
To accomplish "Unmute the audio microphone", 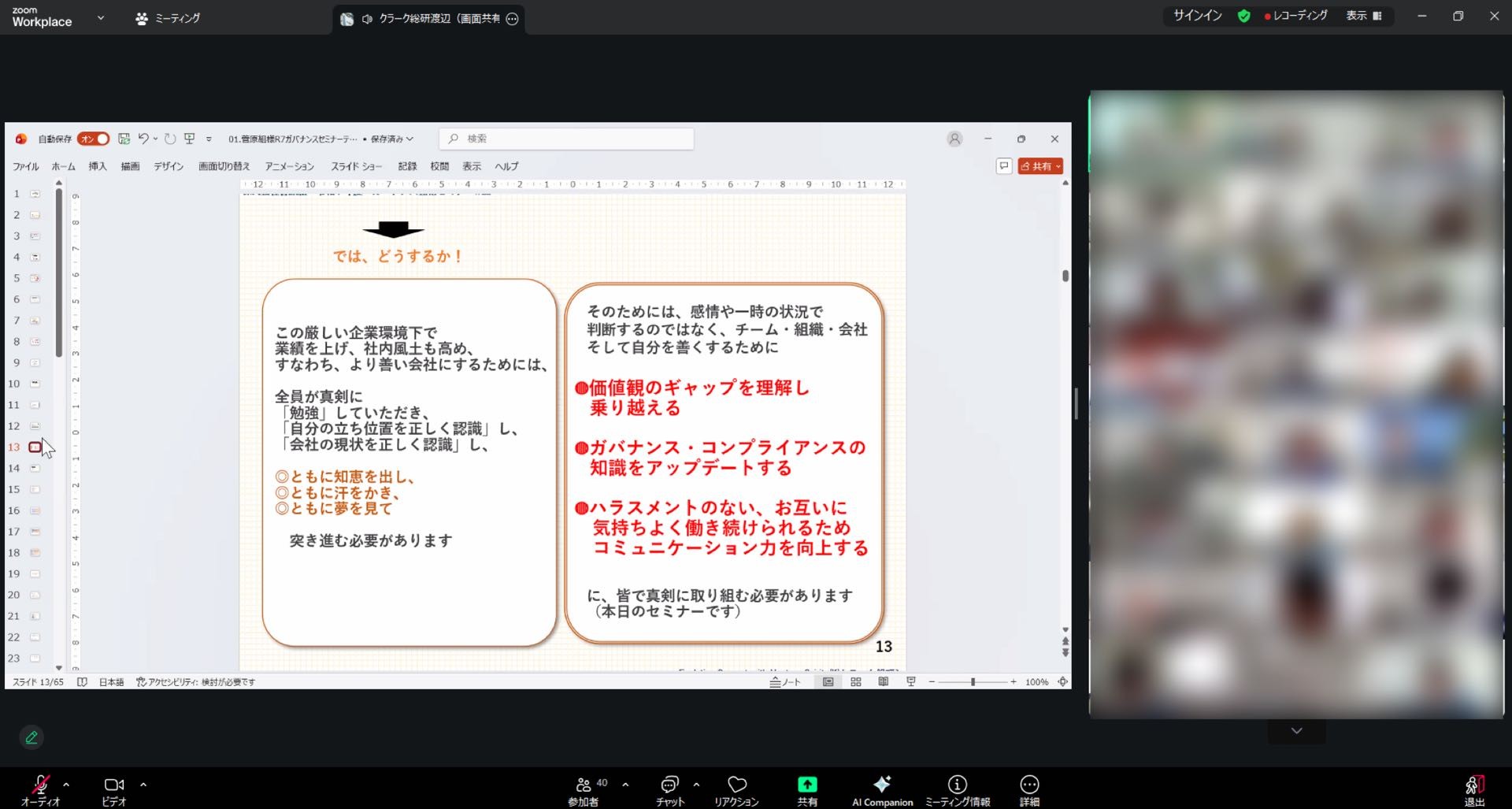I will tap(40, 789).
